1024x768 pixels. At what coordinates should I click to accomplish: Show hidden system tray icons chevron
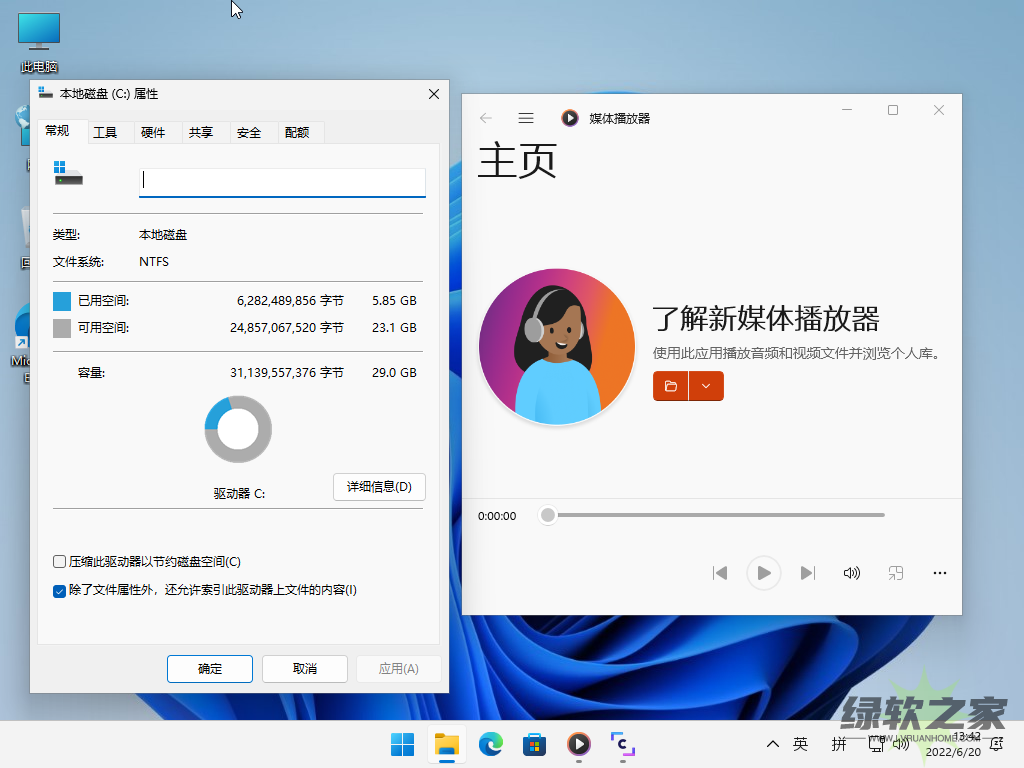click(x=772, y=744)
